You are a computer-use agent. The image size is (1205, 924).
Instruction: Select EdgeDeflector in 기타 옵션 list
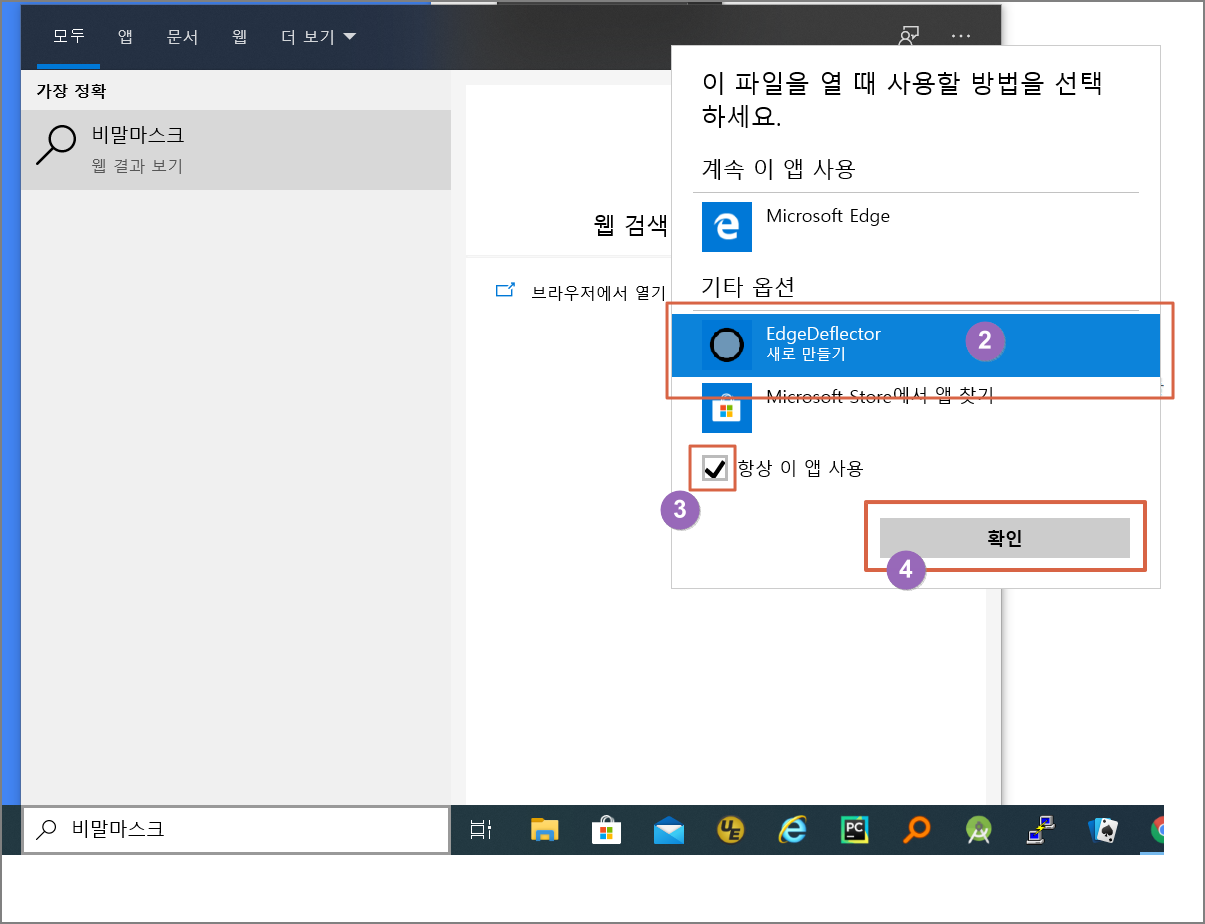tap(916, 344)
